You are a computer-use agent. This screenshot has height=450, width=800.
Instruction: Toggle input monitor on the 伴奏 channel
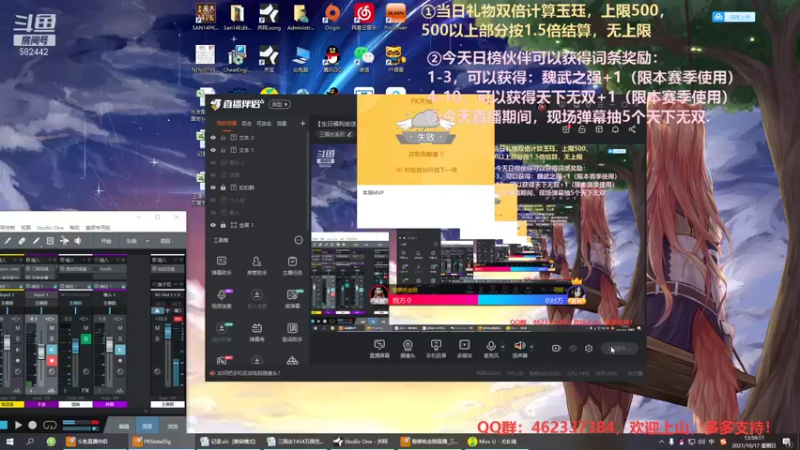pos(120,350)
